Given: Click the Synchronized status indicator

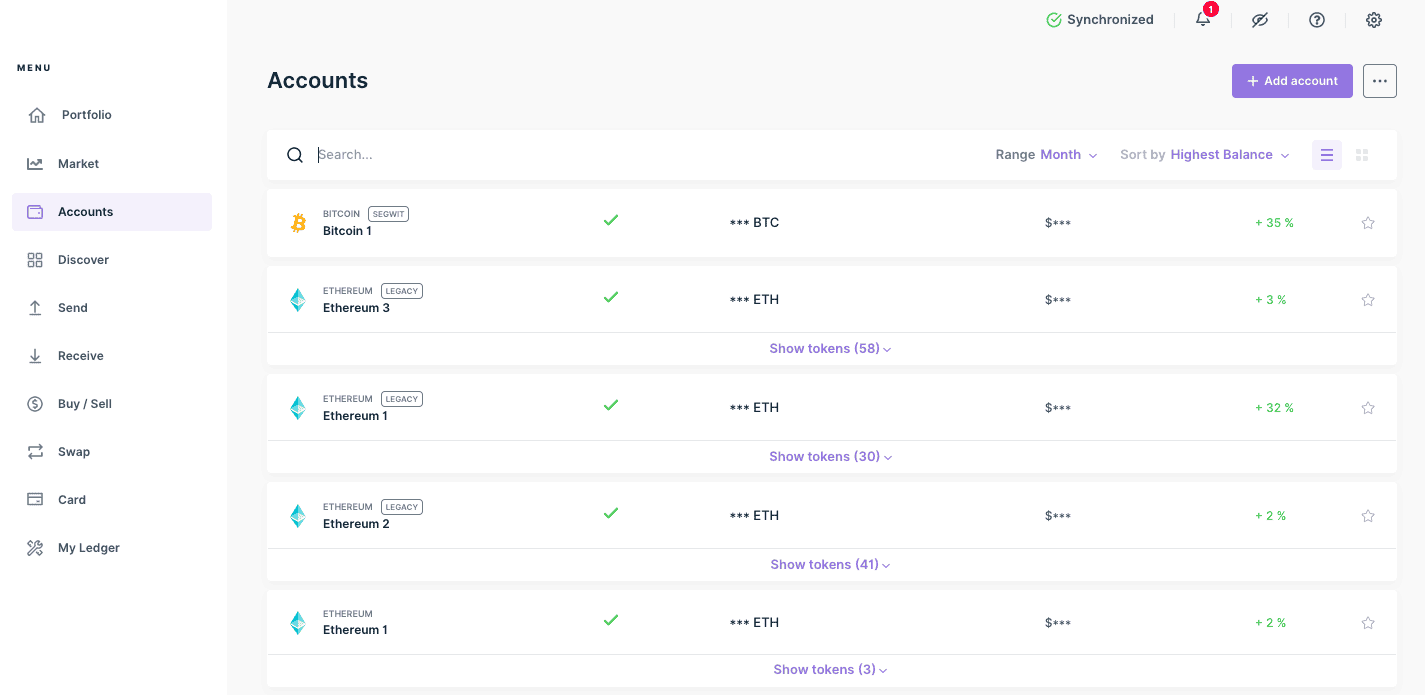Looking at the screenshot, I should (x=1099, y=20).
